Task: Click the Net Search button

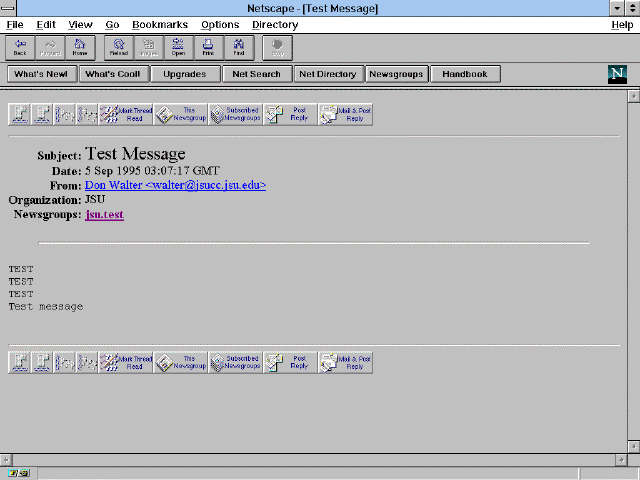Action: [x=257, y=74]
